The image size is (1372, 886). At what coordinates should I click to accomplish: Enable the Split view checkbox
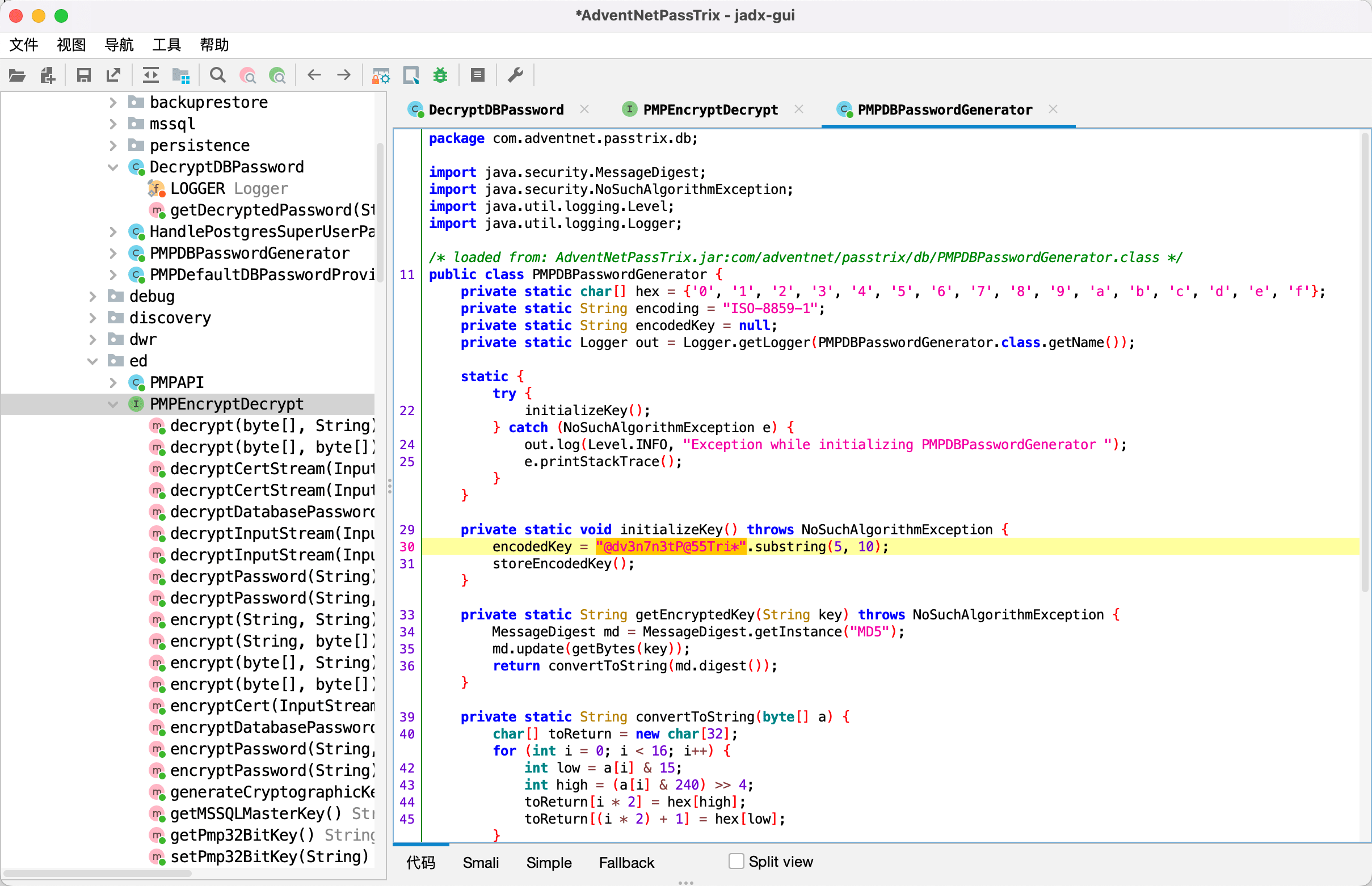tap(736, 861)
